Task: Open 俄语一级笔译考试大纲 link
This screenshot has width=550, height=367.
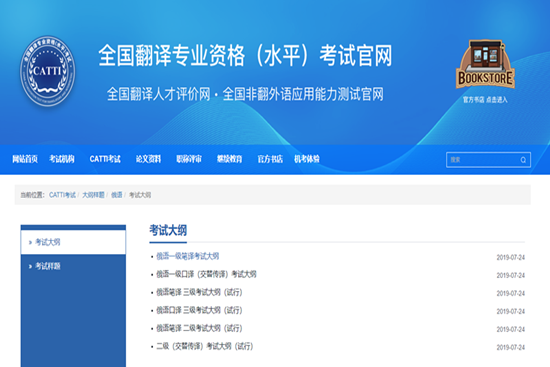Action: coord(188,256)
